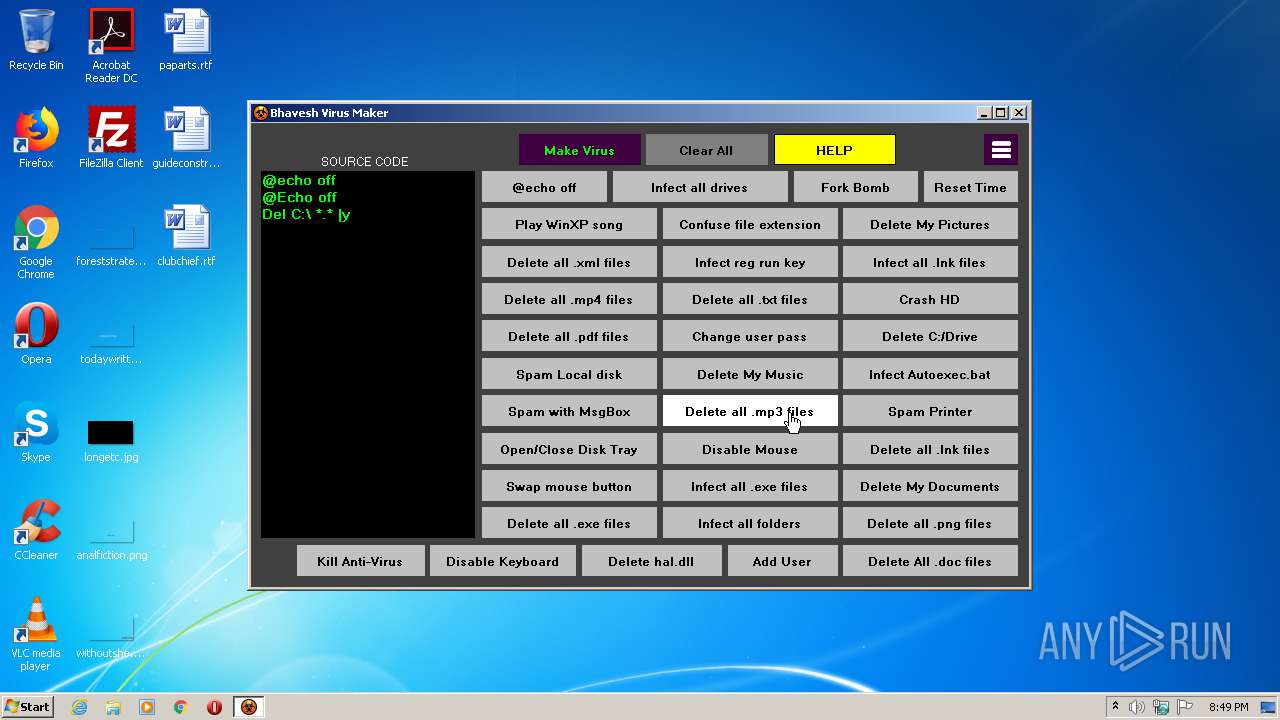
Task: Open Windows Explorer folder in taskbar
Action: pyautogui.click(x=113, y=707)
